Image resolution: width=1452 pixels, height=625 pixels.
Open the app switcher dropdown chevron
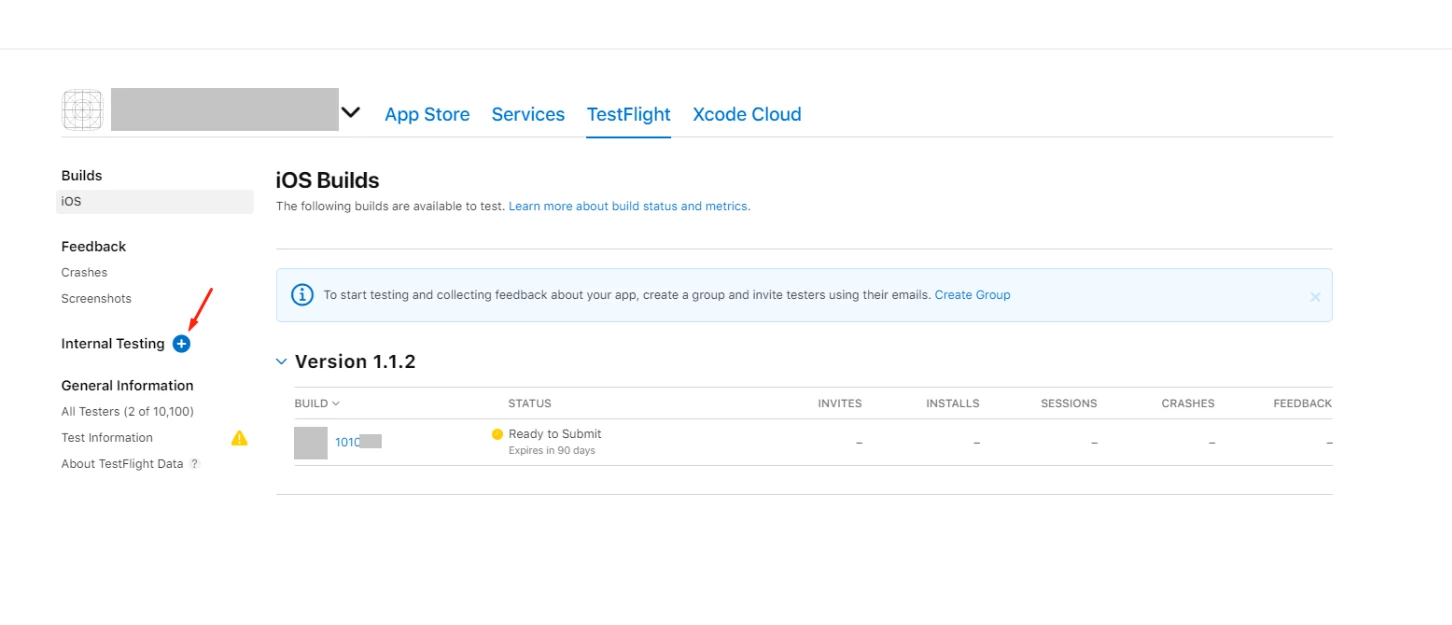pos(350,112)
